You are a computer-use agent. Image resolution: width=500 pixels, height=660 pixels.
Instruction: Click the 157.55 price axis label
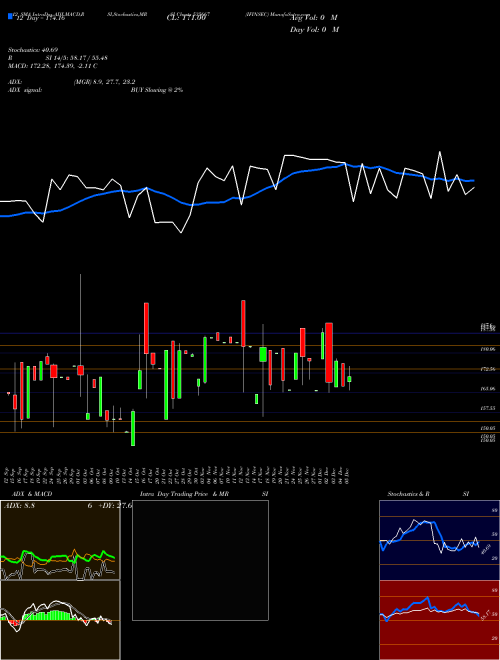(x=488, y=408)
